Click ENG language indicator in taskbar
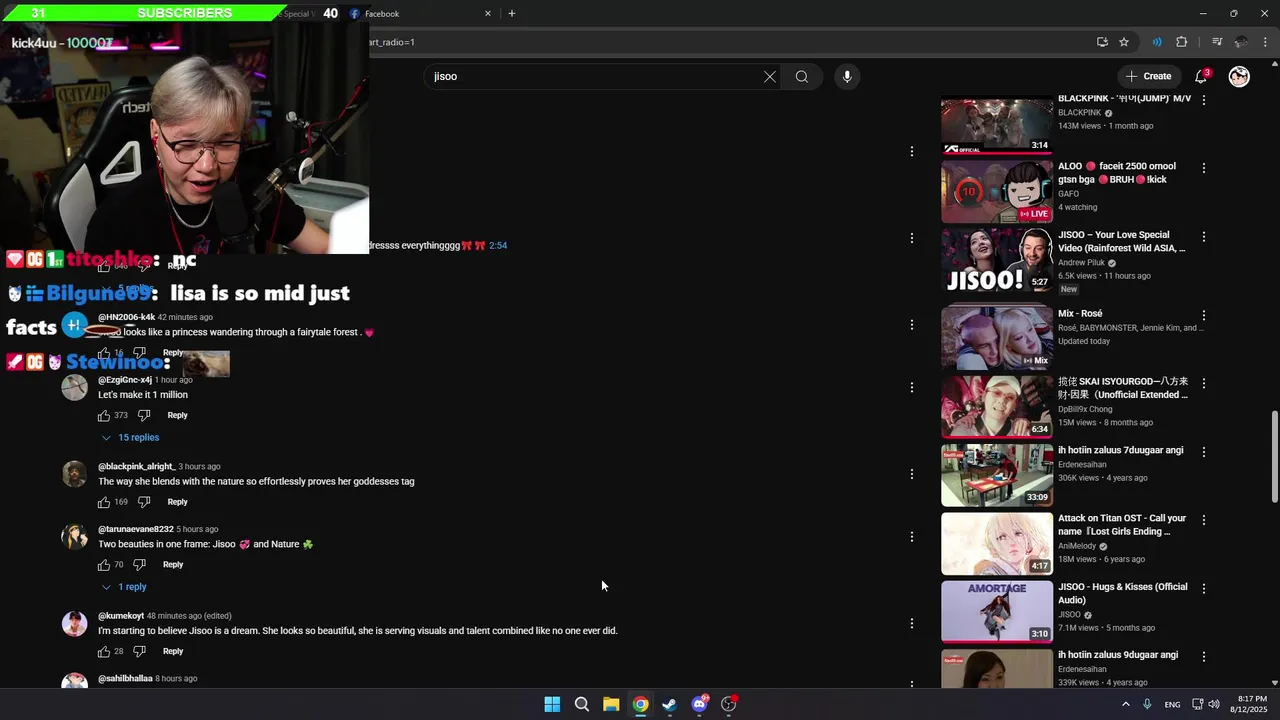Image resolution: width=1280 pixels, height=720 pixels. pos(1172,704)
